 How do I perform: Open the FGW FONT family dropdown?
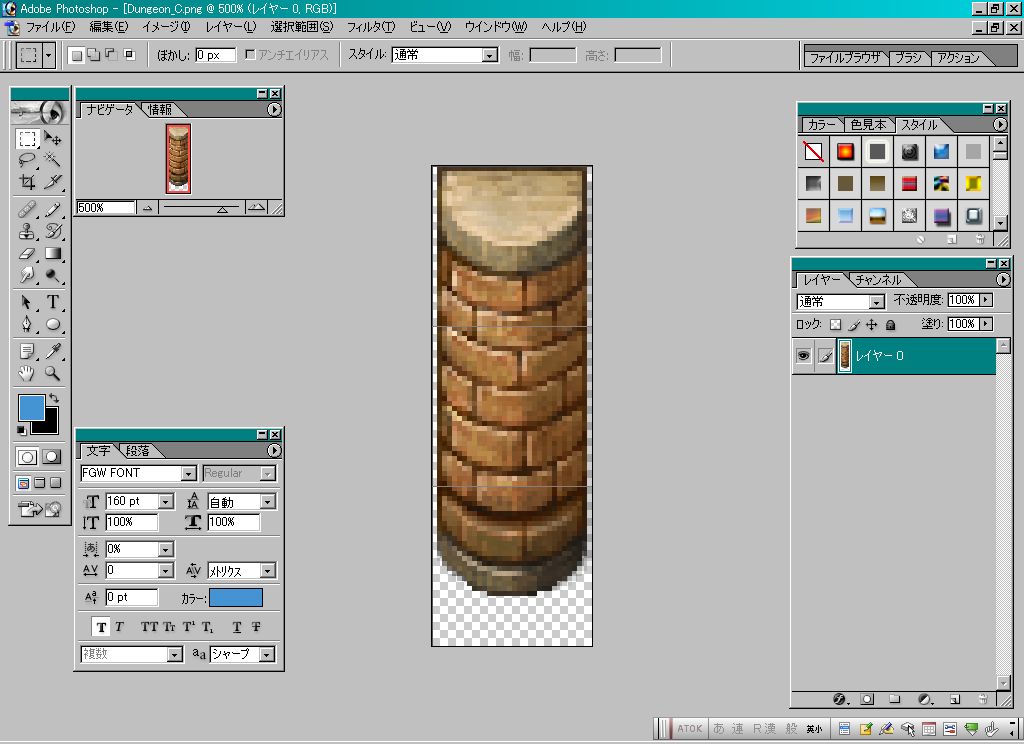point(189,473)
